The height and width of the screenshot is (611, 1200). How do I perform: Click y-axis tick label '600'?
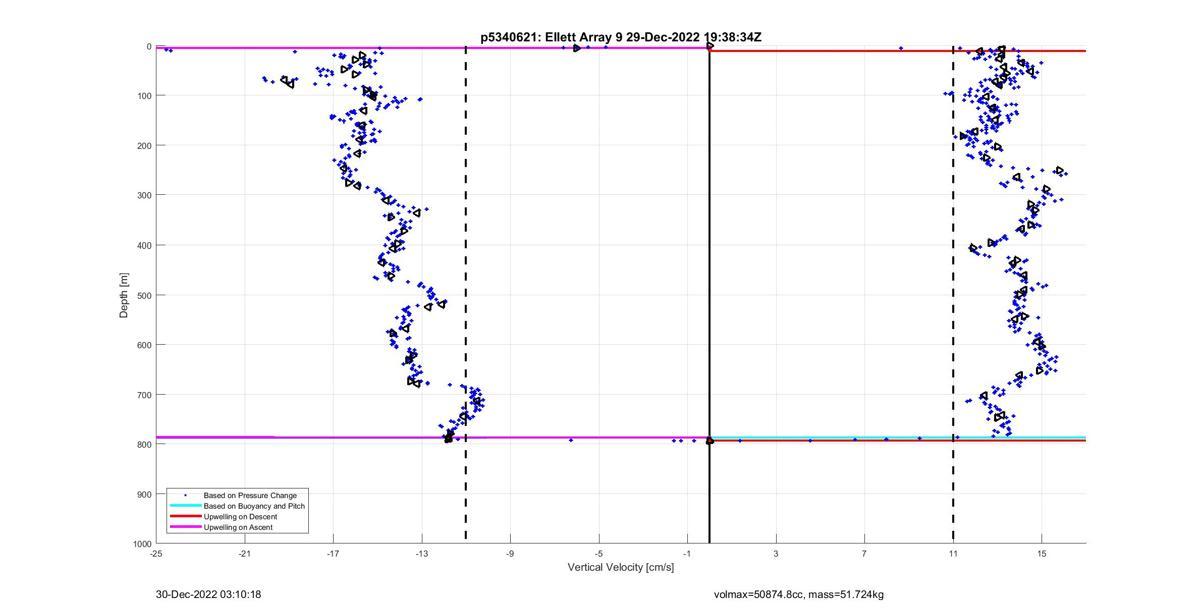pos(144,345)
